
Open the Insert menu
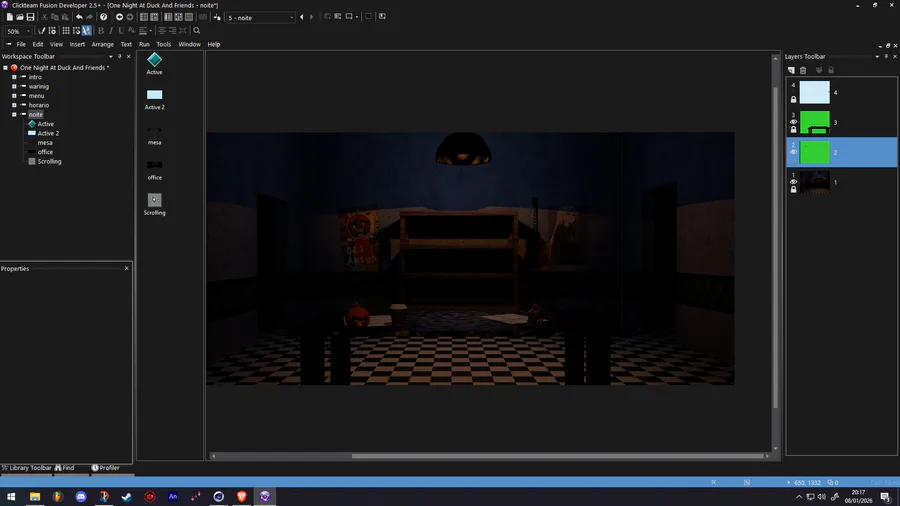77,44
